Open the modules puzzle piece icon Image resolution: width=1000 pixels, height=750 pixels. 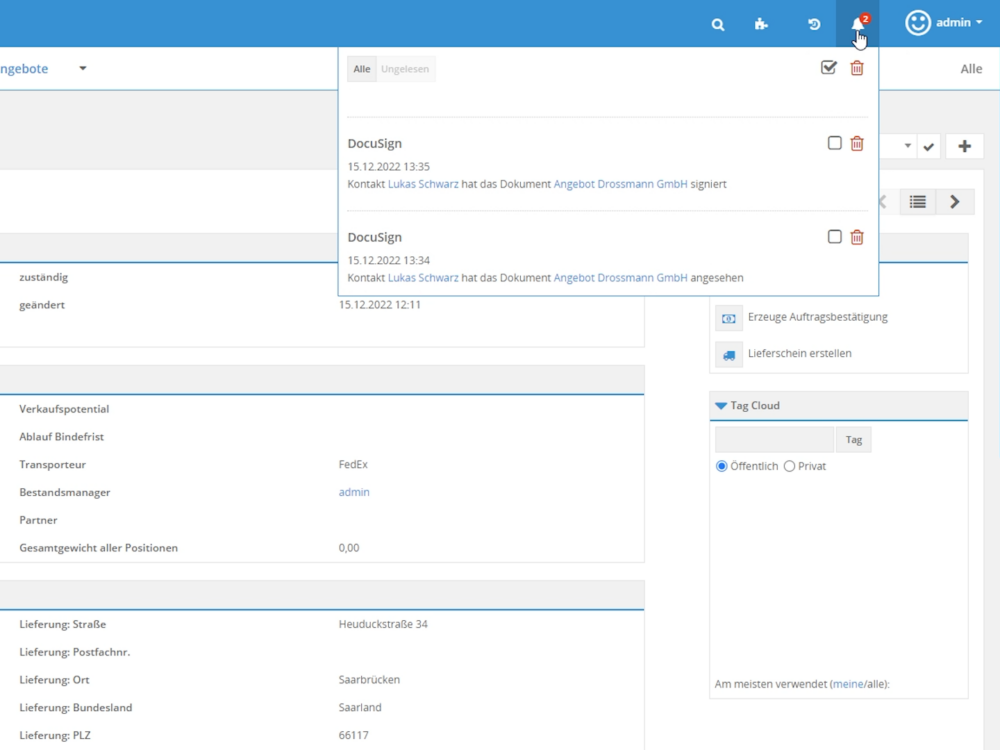[x=761, y=25]
